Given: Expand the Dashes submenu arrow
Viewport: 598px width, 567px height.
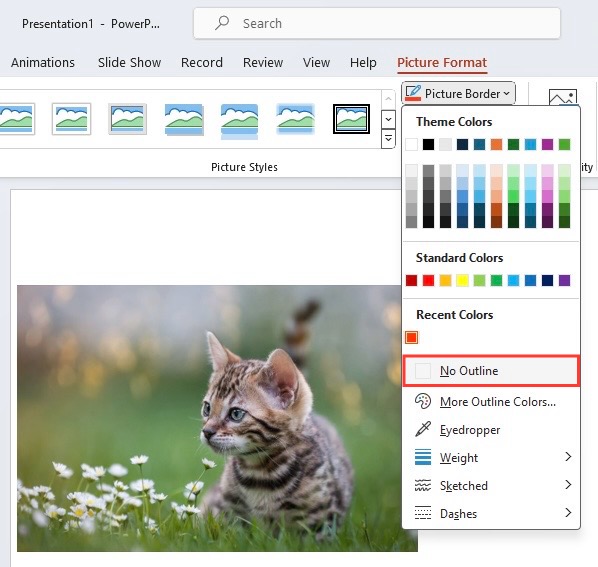Looking at the screenshot, I should tap(568, 512).
